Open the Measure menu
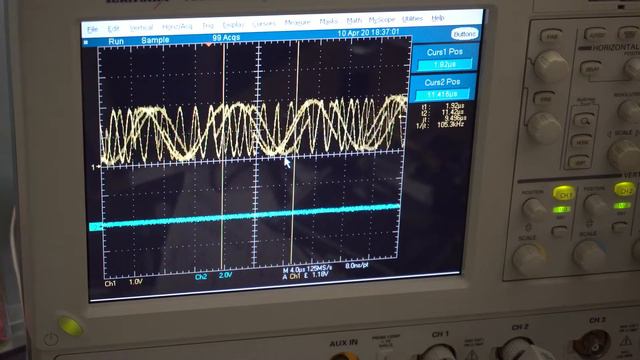The image size is (640, 360). 298,22
